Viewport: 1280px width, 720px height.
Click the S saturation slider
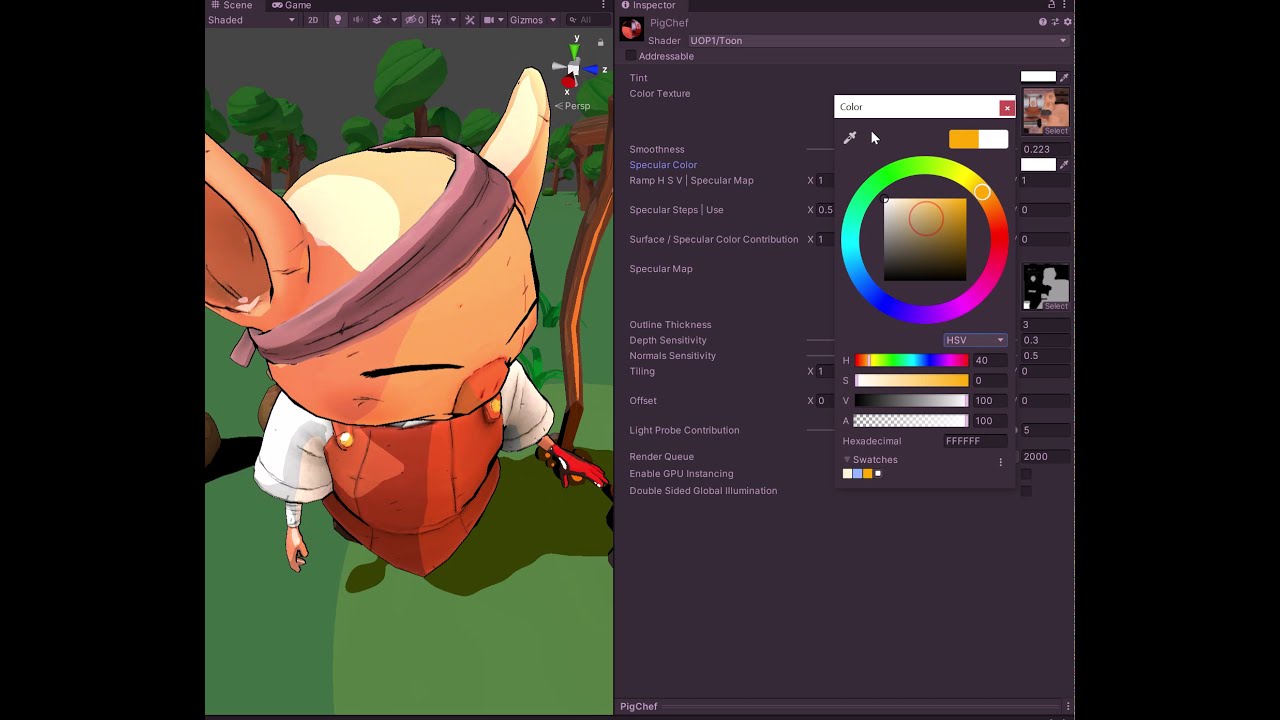click(911, 381)
